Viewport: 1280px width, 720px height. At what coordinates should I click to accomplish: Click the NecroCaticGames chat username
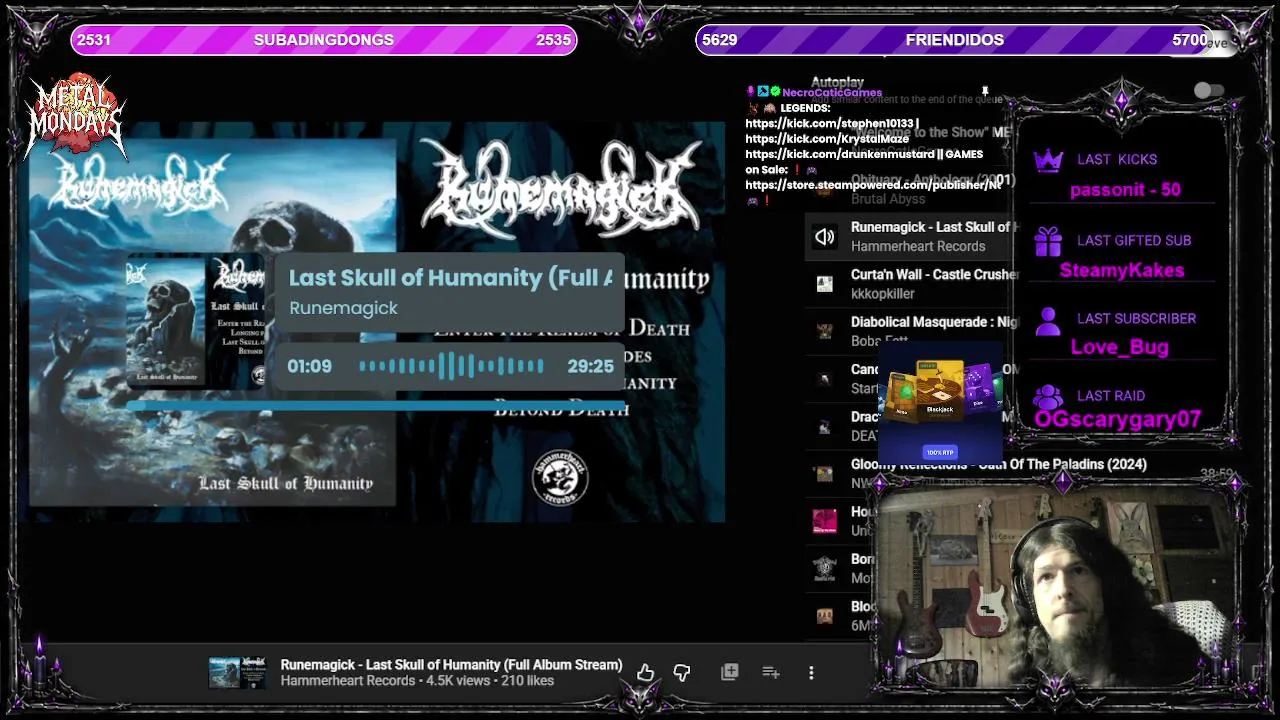coord(832,92)
